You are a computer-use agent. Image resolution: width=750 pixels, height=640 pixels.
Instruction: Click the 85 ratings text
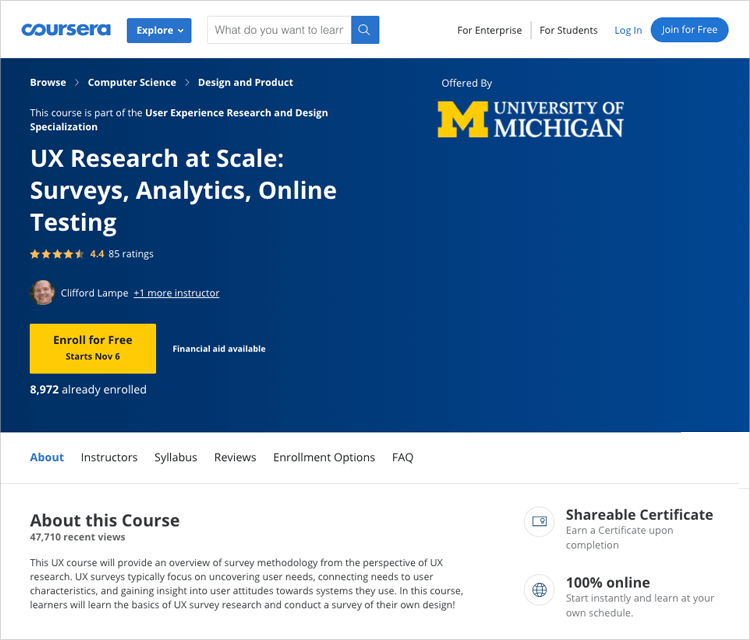(x=131, y=254)
